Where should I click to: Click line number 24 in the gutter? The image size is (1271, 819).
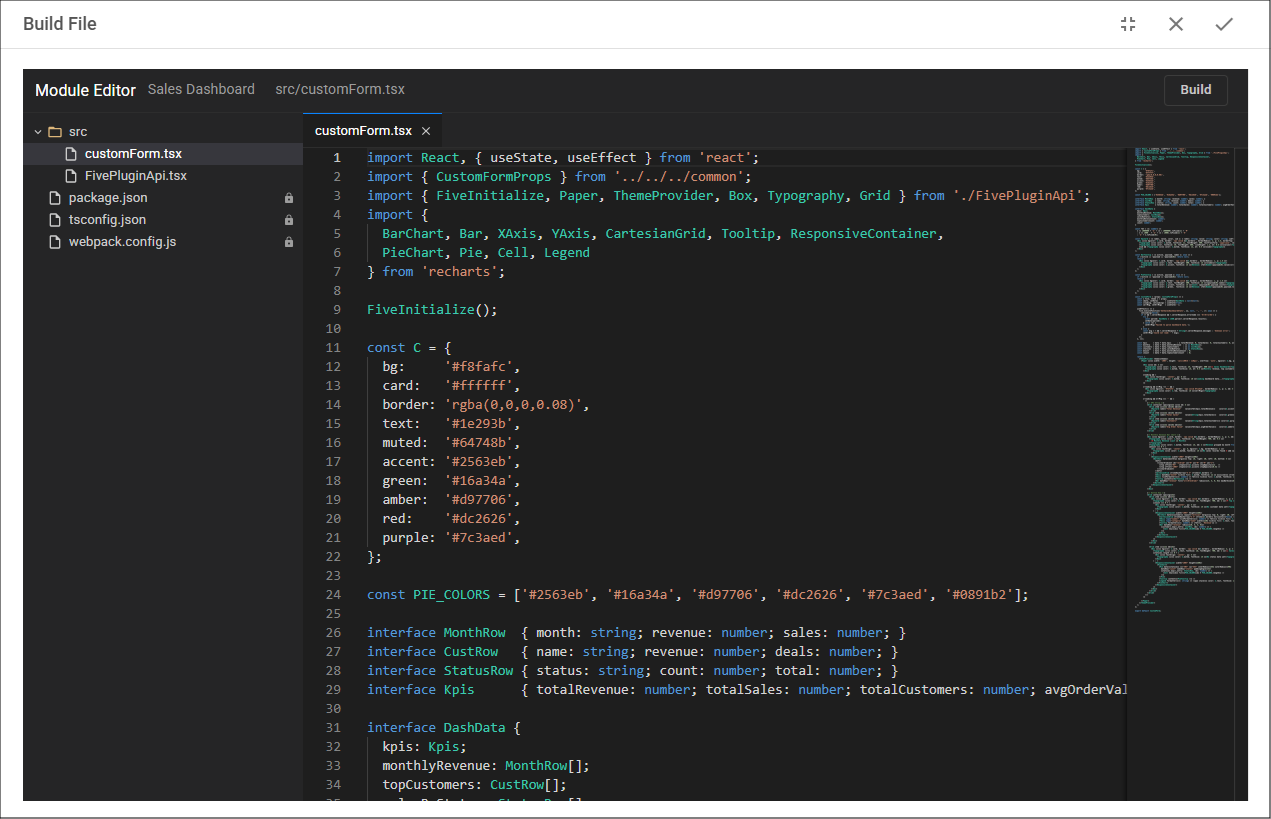point(333,595)
